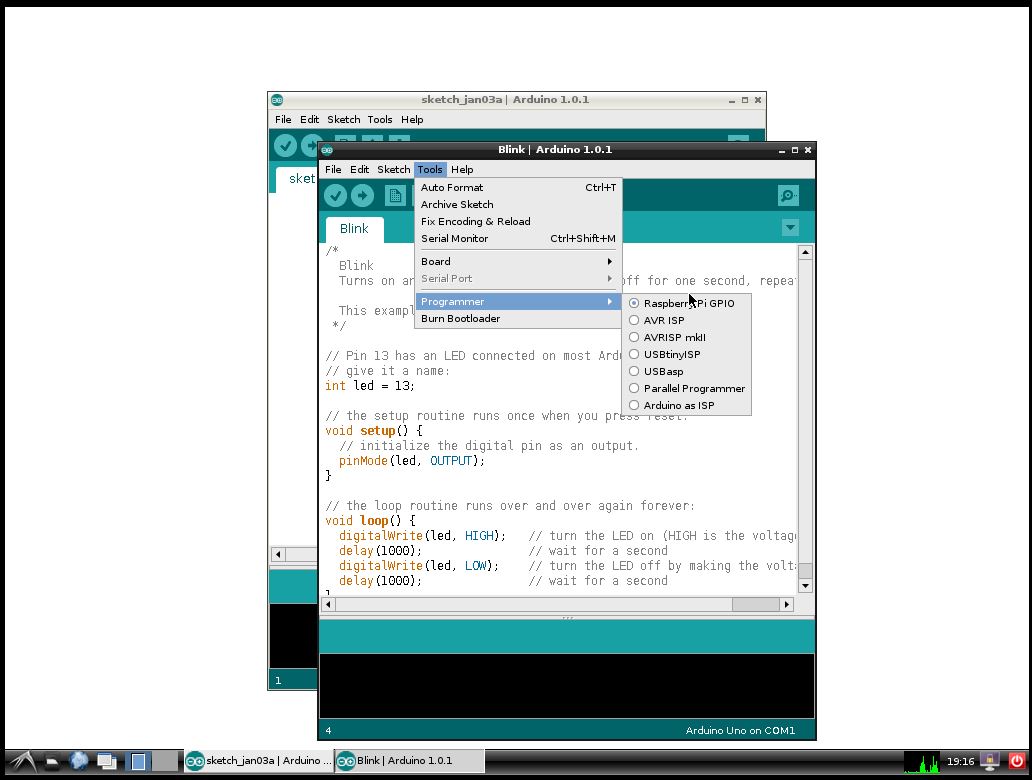The height and width of the screenshot is (780, 1032).
Task: Select USBasp programmer option
Action: coord(686,372)
